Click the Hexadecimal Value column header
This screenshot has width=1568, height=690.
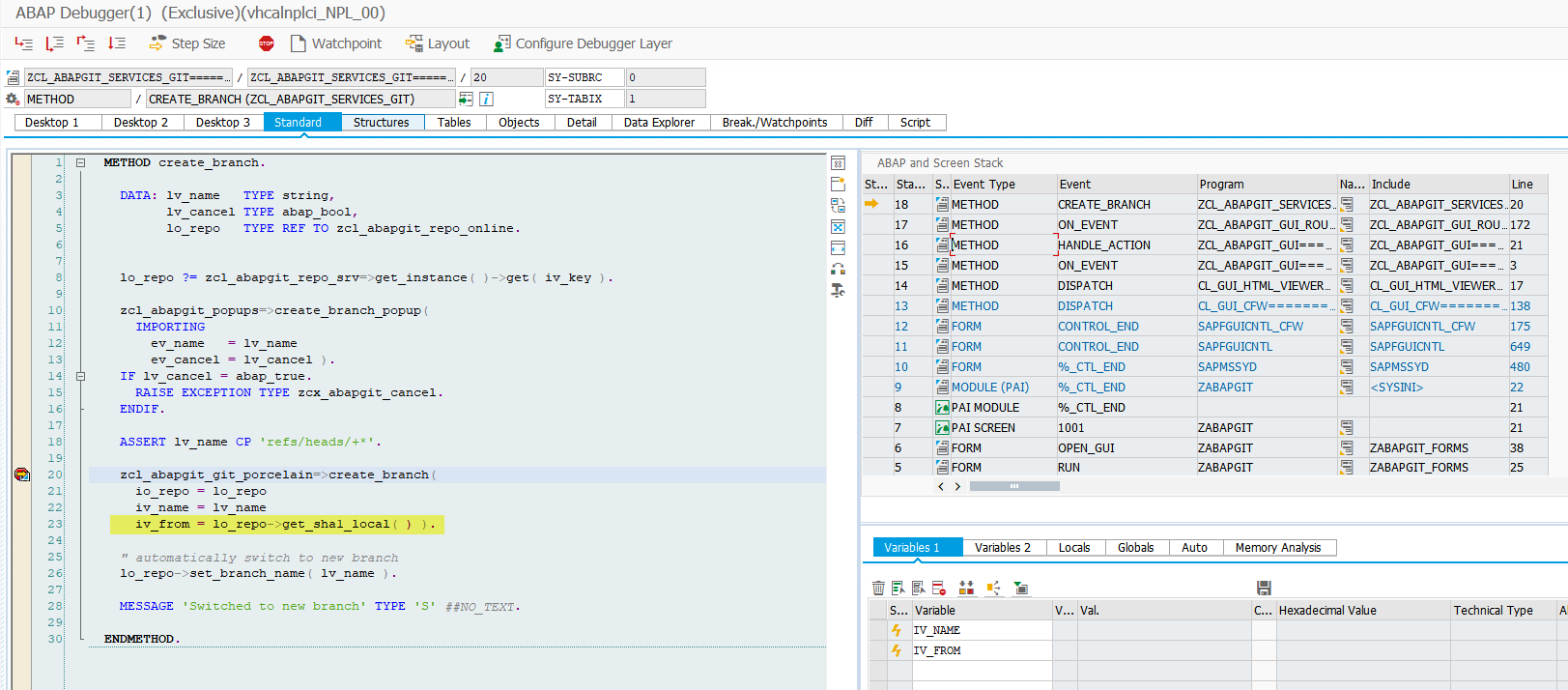pos(1362,611)
